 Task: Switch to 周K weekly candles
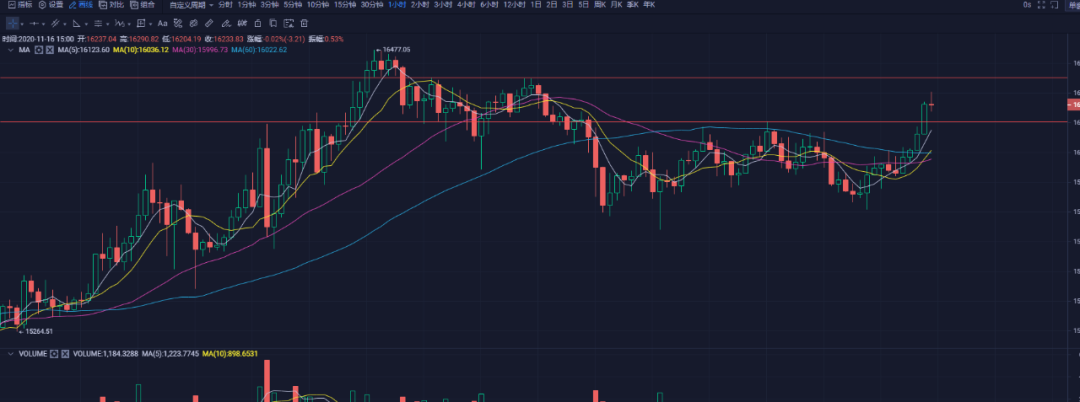600,4
